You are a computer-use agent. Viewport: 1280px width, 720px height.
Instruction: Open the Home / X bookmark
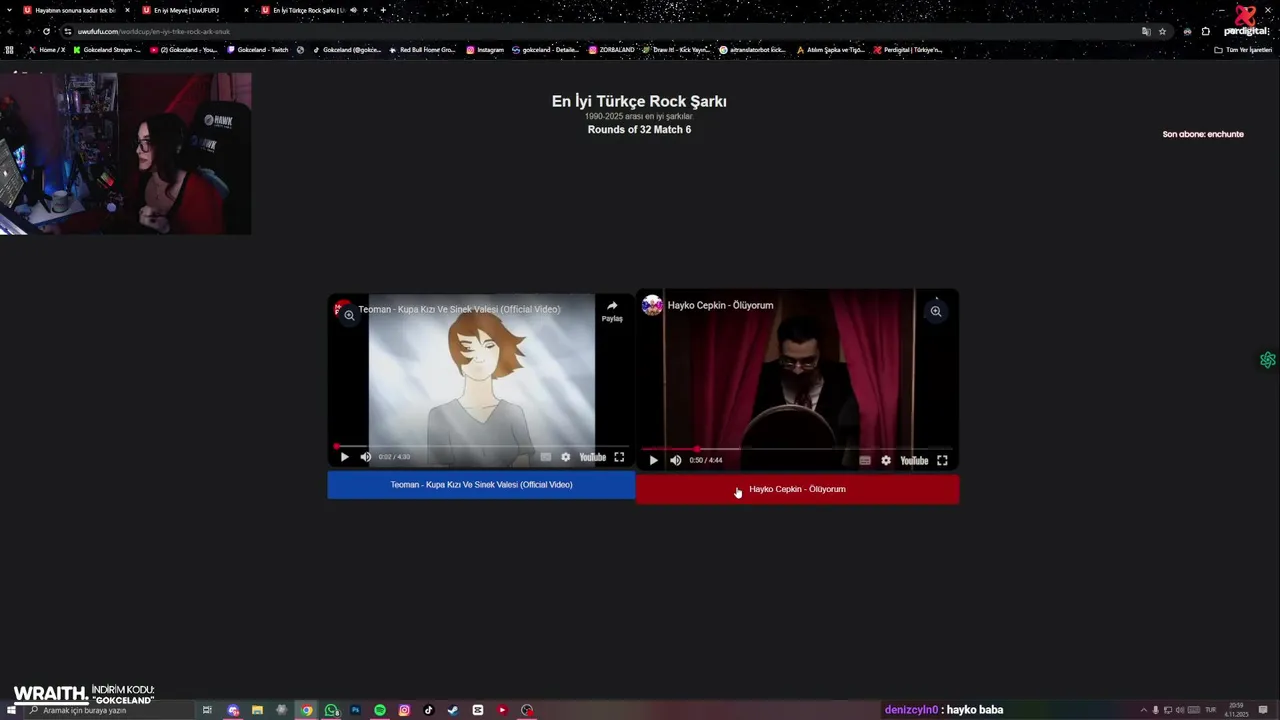[x=47, y=50]
